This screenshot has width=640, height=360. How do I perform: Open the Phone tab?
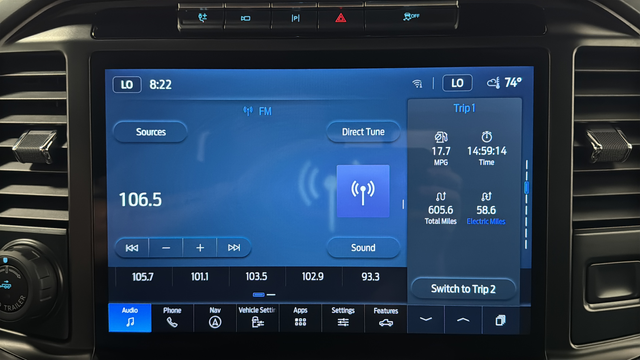tap(172, 318)
